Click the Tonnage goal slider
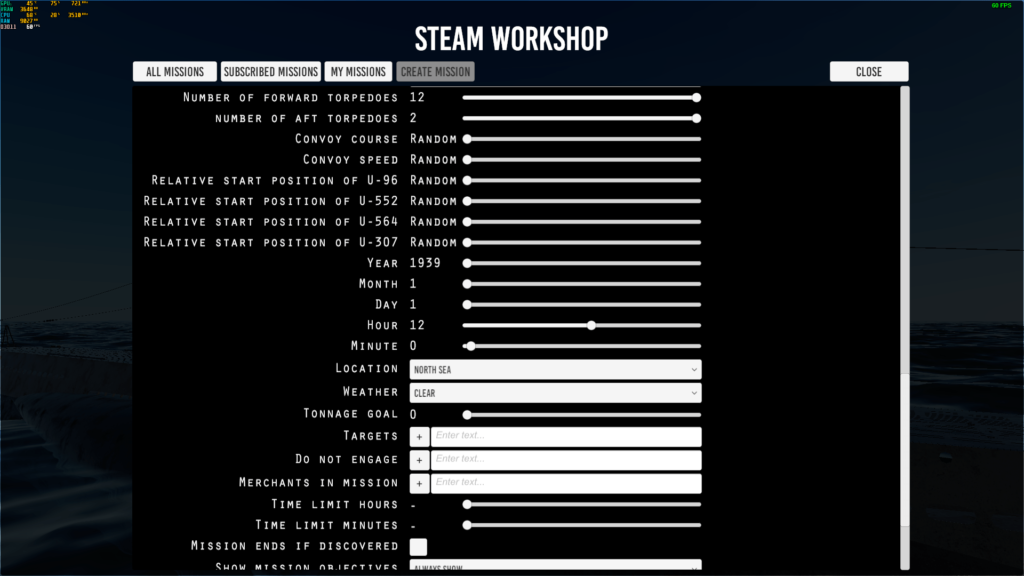The height and width of the screenshot is (576, 1024). pos(581,415)
